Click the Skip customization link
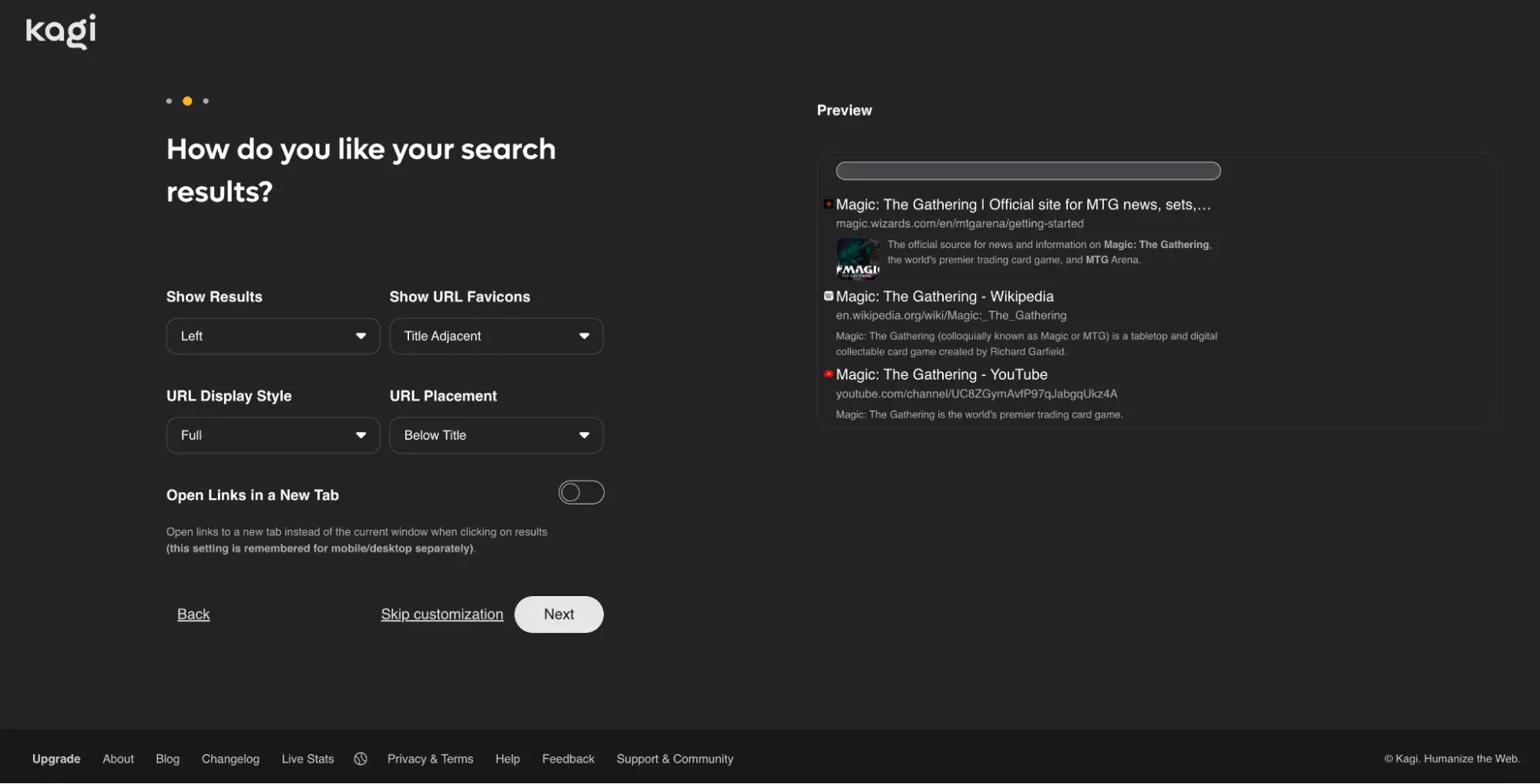1540x784 pixels. point(441,615)
